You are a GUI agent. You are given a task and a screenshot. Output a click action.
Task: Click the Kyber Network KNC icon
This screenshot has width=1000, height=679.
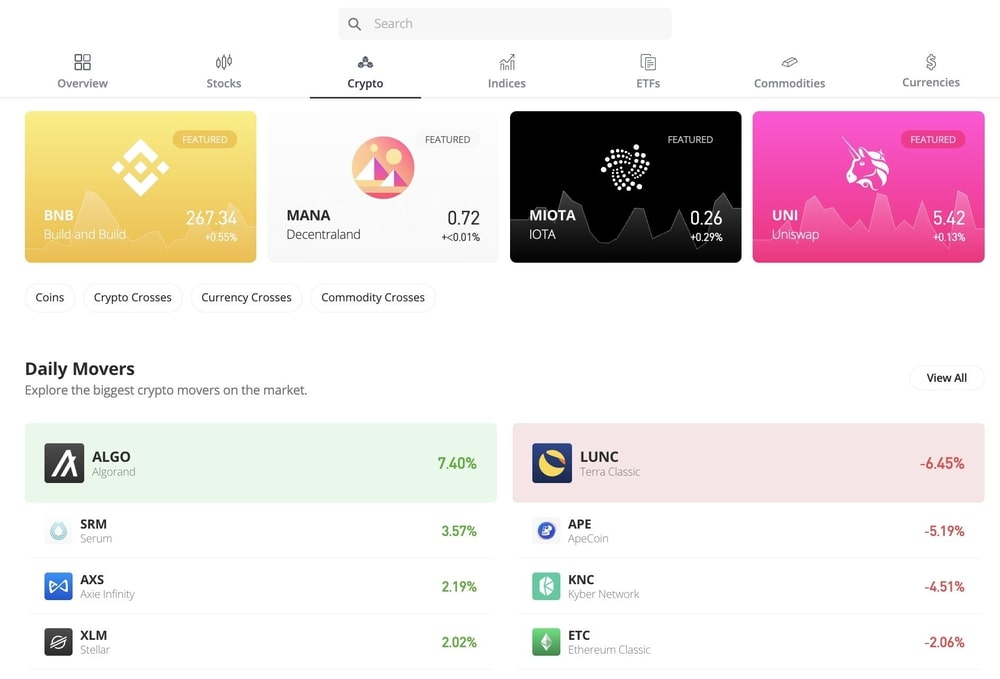546,586
